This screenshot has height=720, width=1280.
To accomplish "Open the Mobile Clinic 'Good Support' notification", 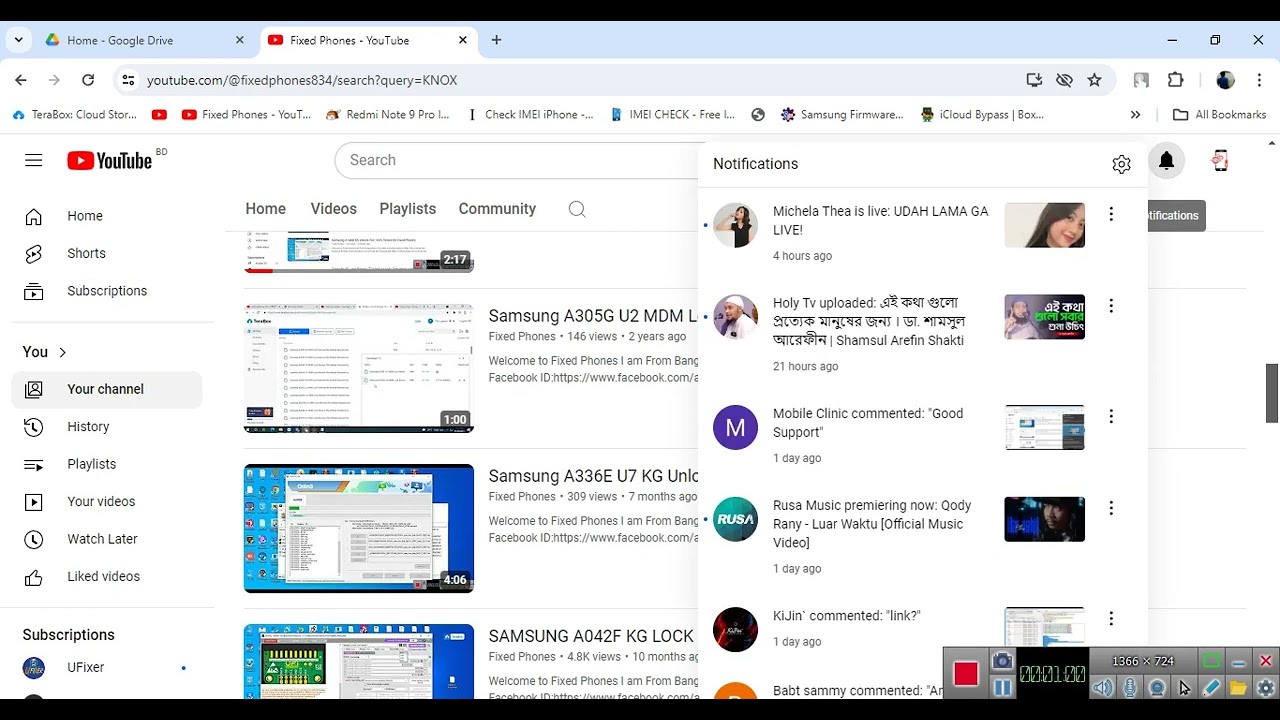I will click(868, 423).
